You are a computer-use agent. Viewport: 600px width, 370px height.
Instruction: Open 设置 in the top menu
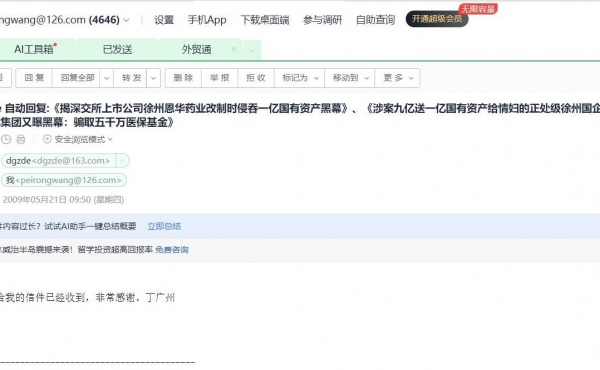tap(164, 20)
